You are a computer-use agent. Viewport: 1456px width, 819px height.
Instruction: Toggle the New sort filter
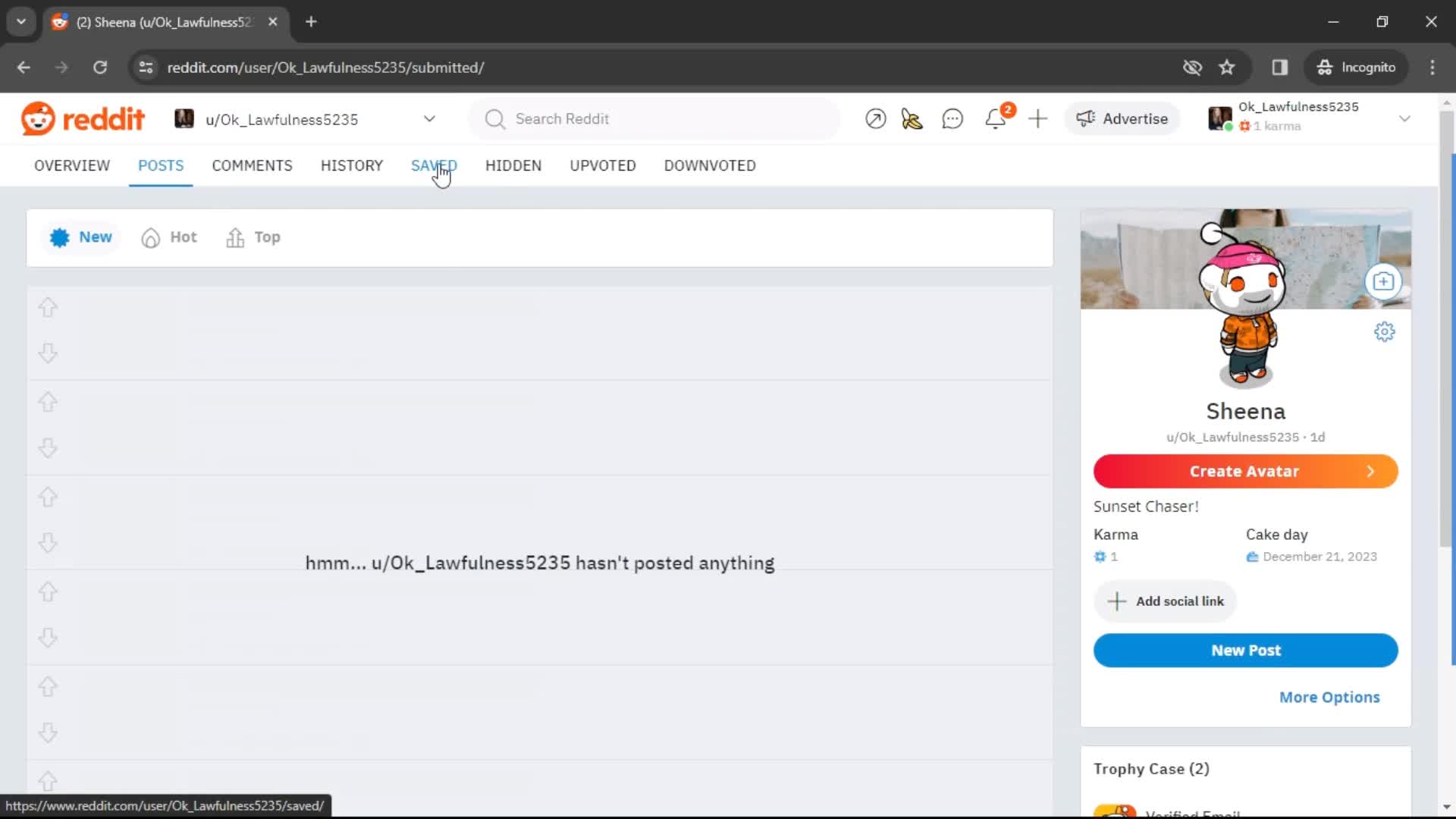[81, 237]
